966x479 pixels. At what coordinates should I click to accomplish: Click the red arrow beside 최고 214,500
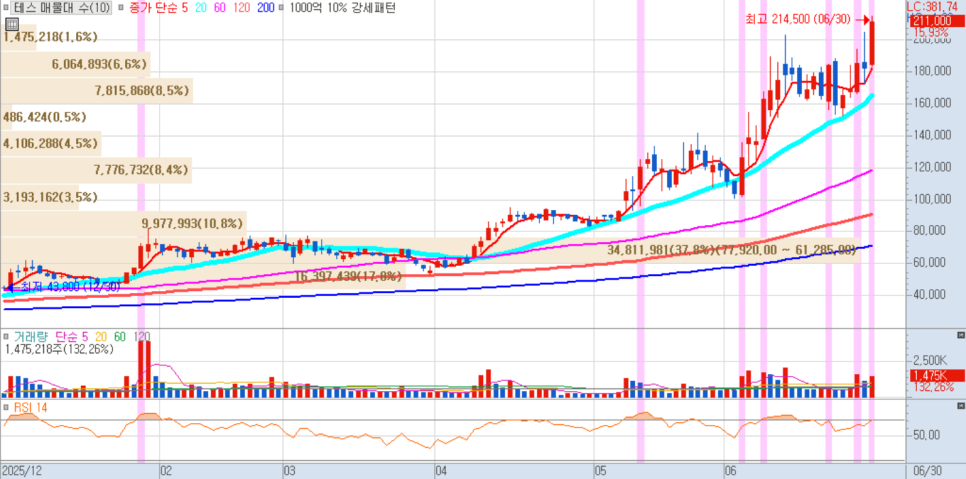864,20
